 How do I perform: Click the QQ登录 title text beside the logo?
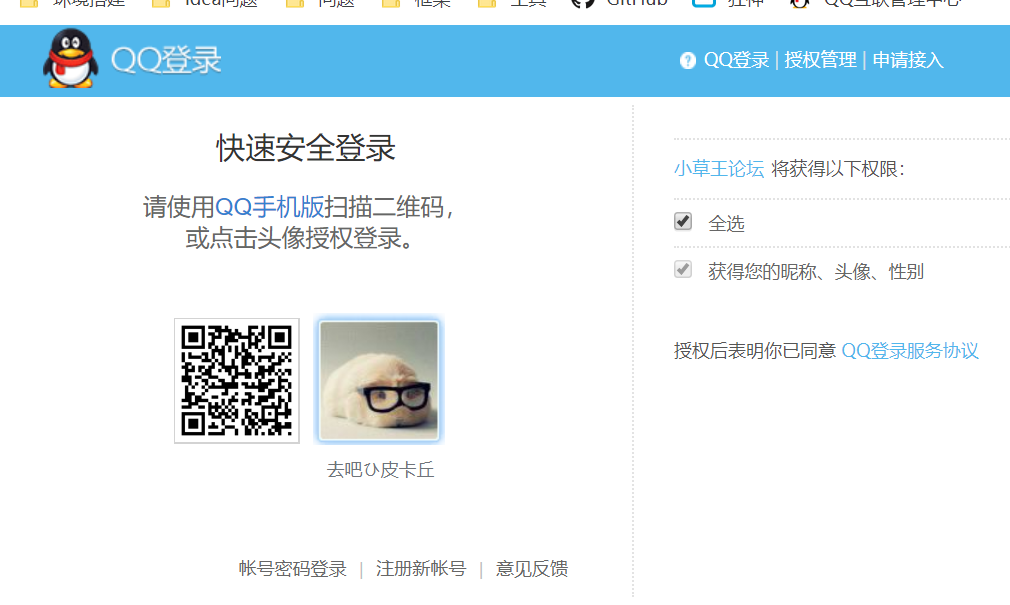[166, 60]
